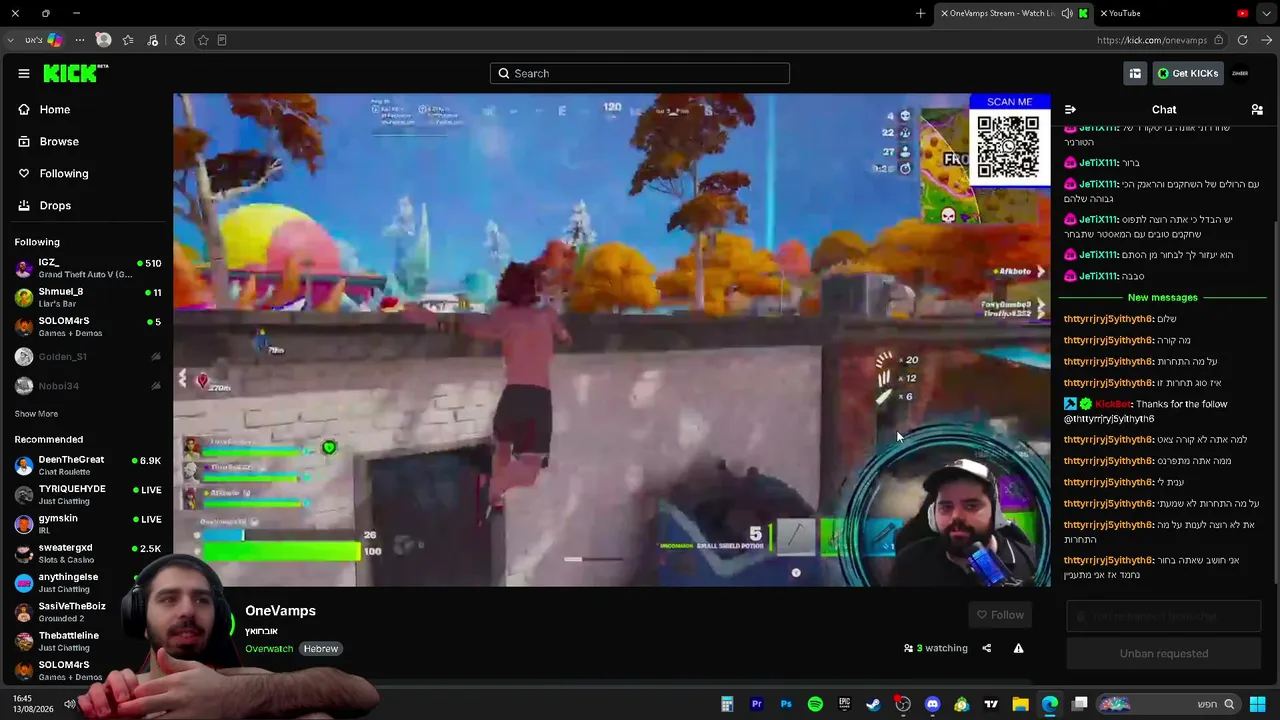Image resolution: width=1280 pixels, height=720 pixels.
Task: Open gymskin recommended channel
Action: [88, 523]
